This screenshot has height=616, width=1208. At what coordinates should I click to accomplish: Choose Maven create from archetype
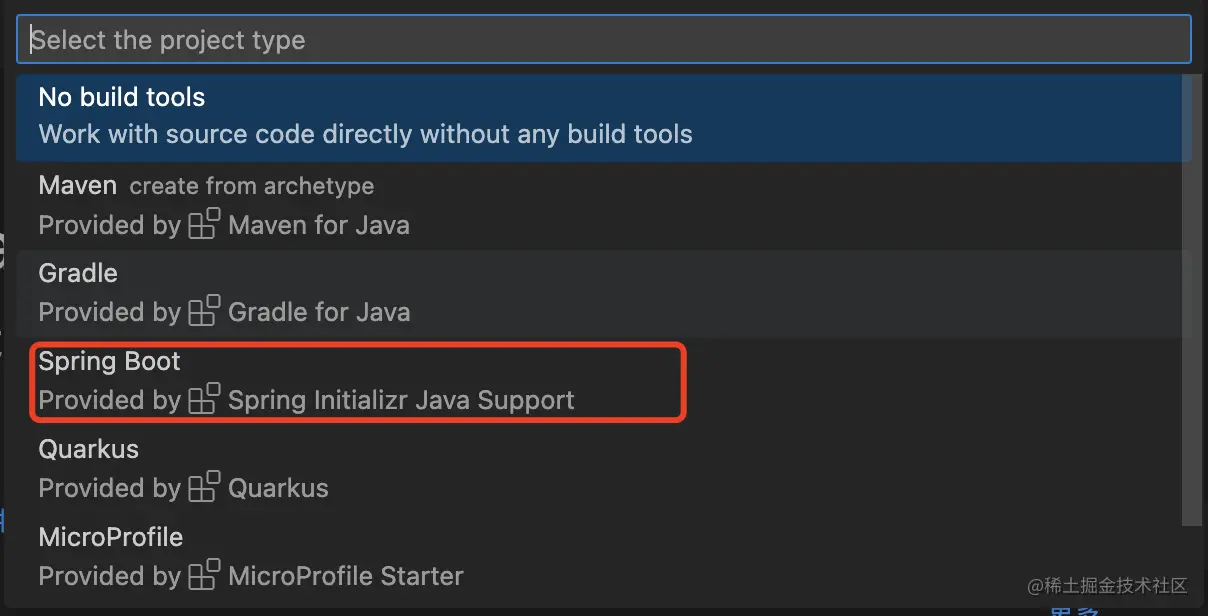603,205
